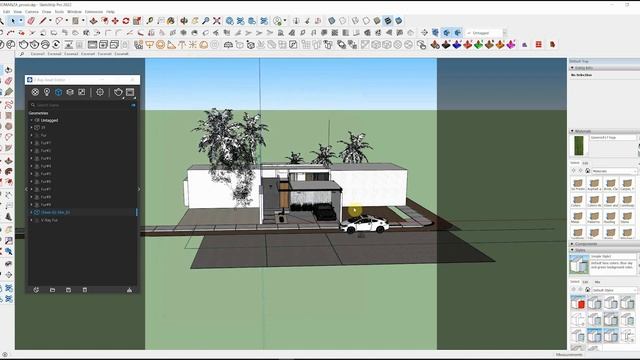Image resolution: width=640 pixels, height=360 pixels.
Task: Switch to Styles Mix tab
Action: pos(597,282)
